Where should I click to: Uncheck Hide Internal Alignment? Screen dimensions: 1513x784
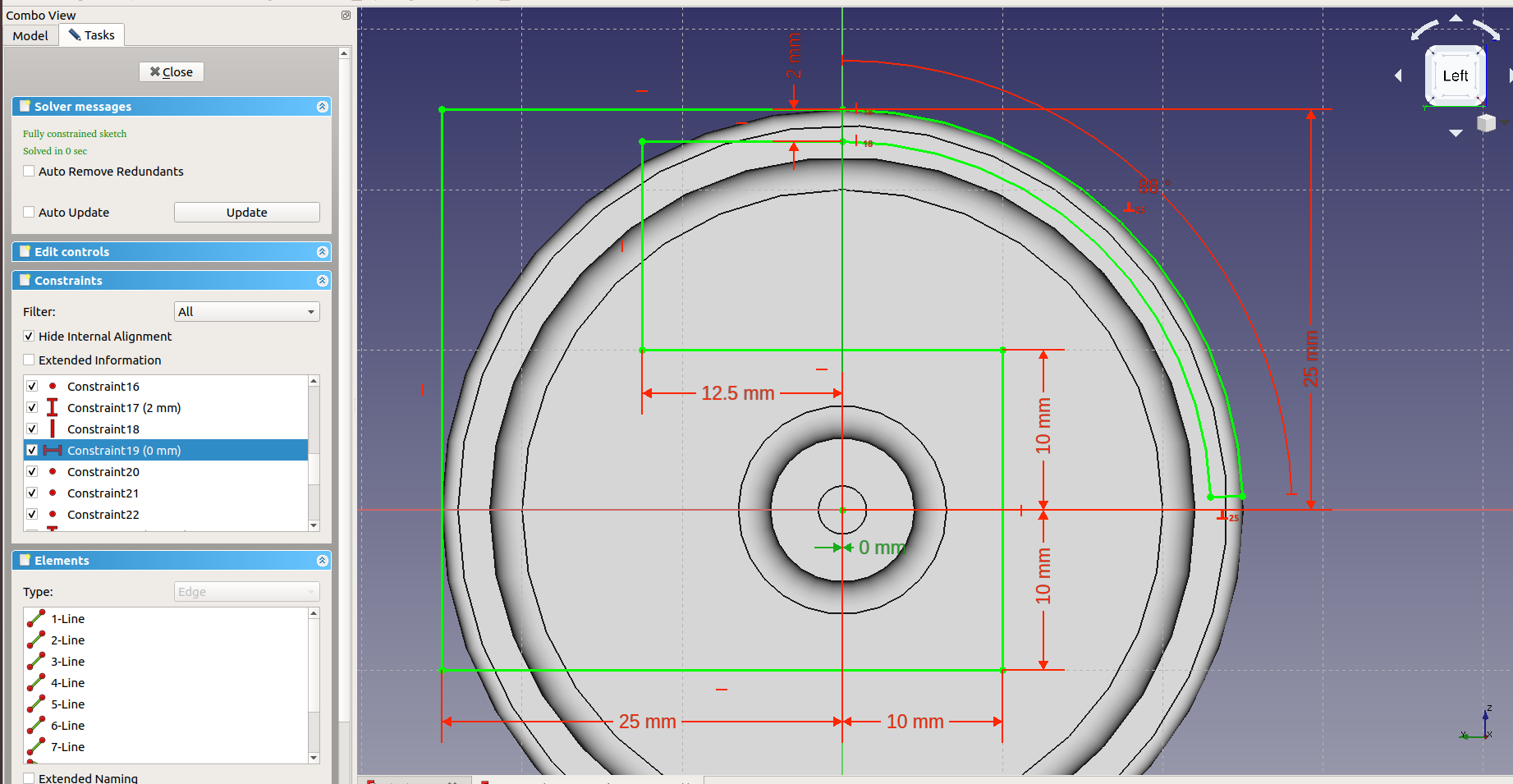(x=30, y=337)
